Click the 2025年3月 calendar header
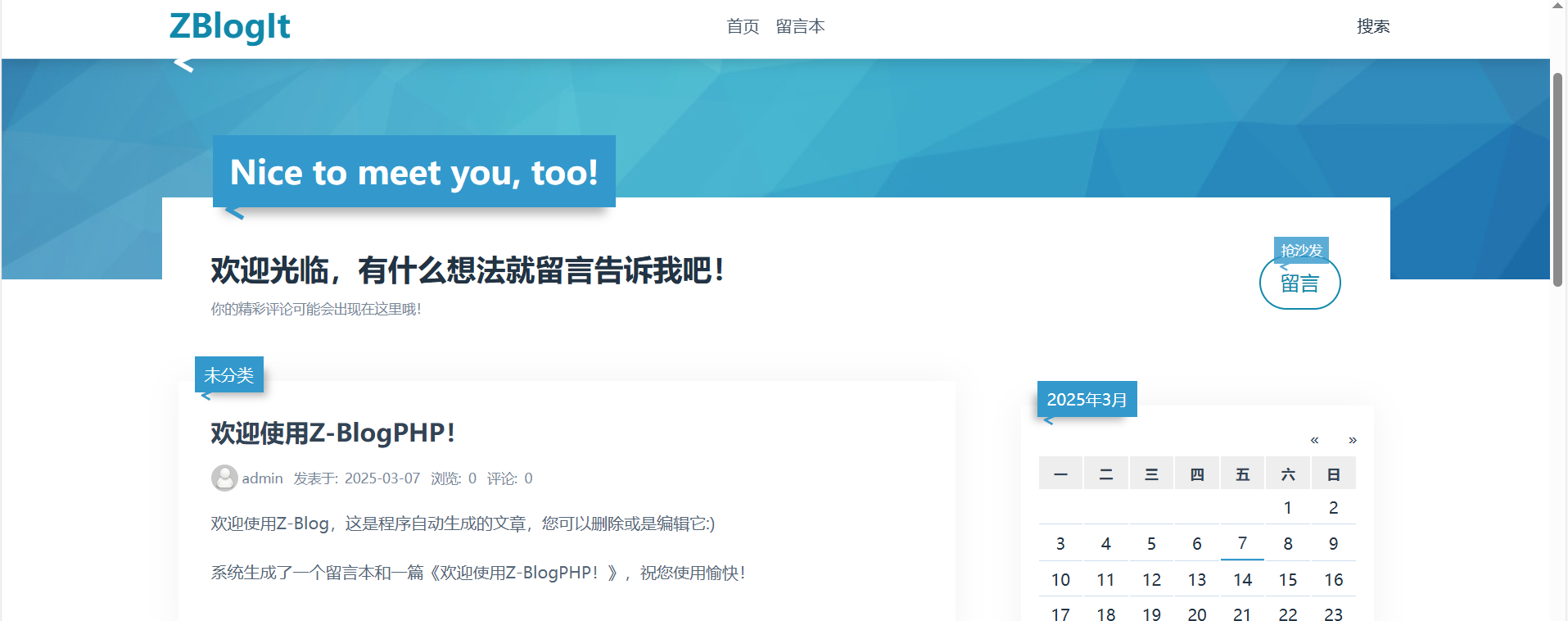The width and height of the screenshot is (1568, 621). 1087,400
